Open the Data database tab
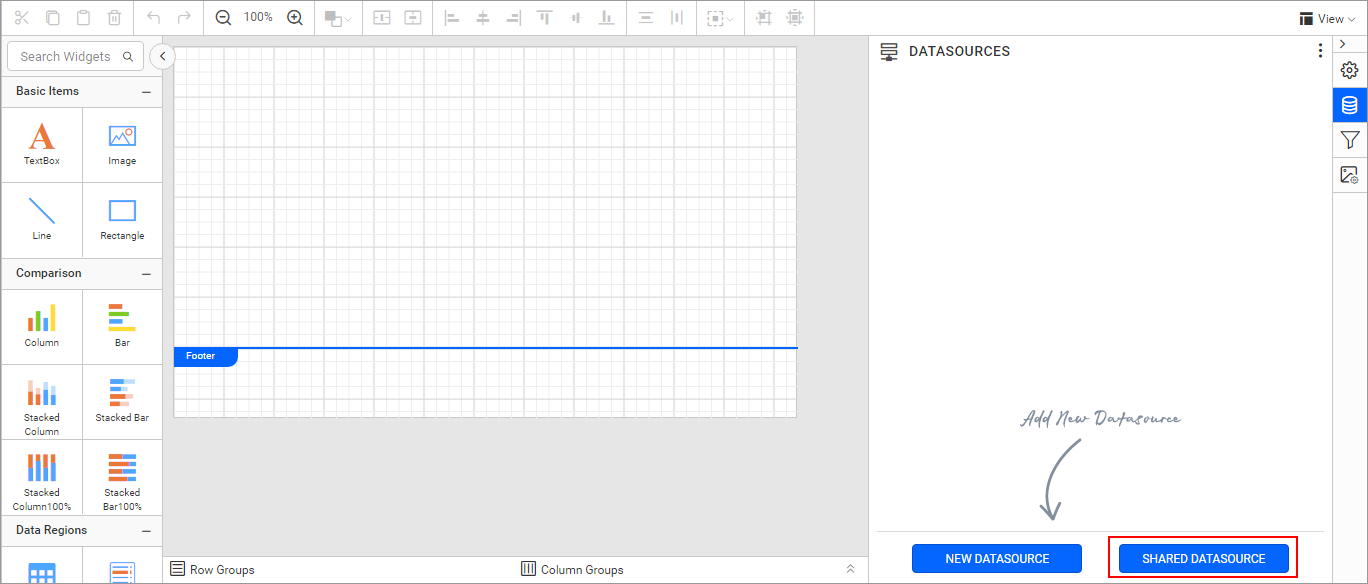 pyautogui.click(x=1350, y=105)
